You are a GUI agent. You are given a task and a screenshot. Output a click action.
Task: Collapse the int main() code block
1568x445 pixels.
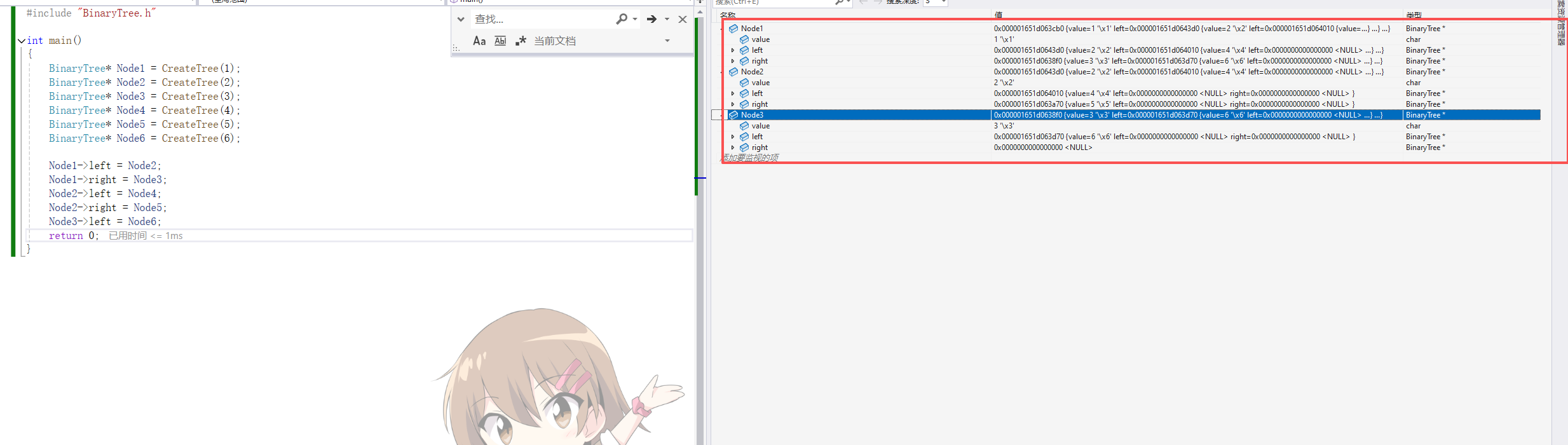(22, 41)
